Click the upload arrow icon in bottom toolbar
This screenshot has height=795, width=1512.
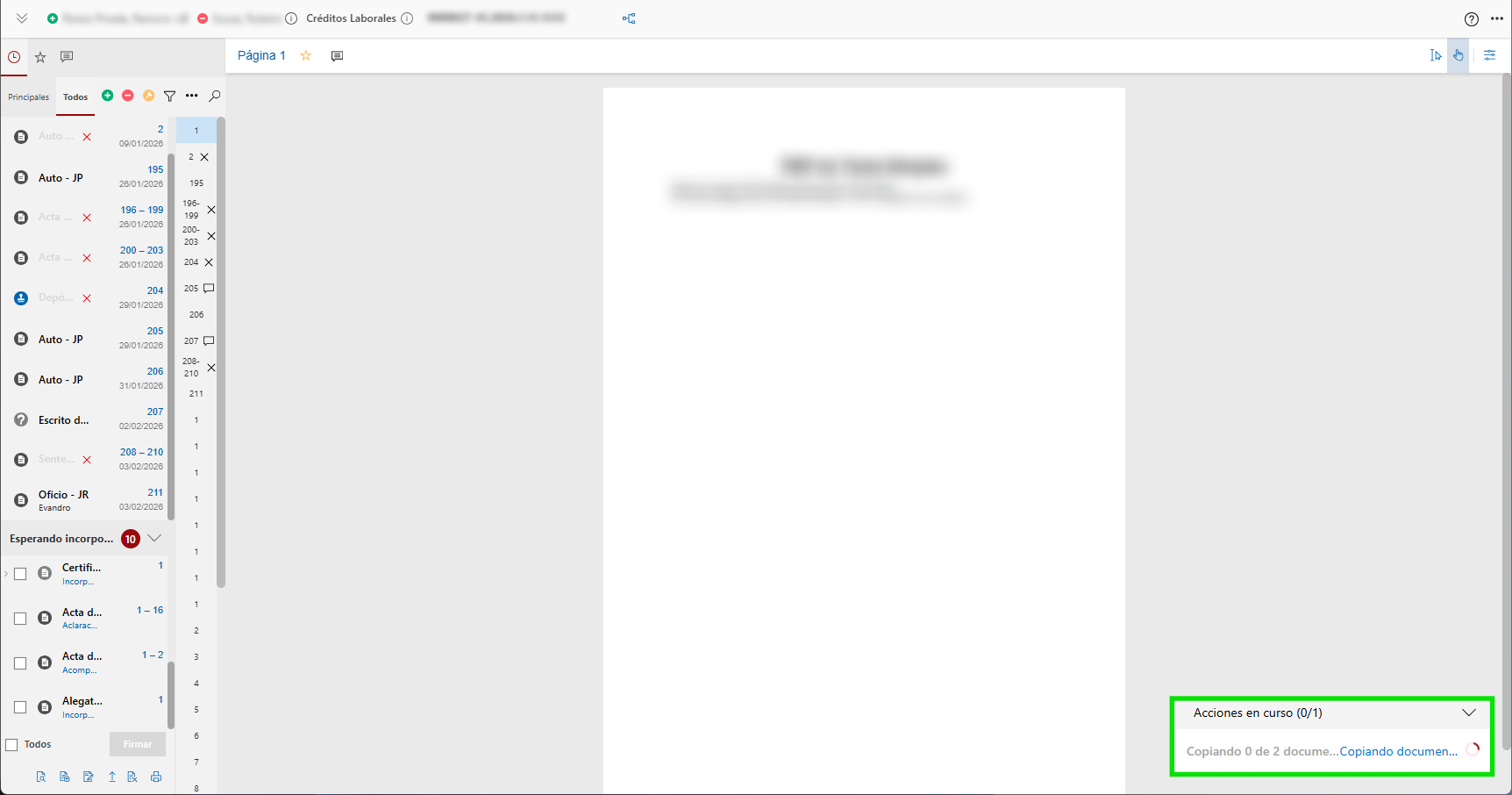[x=112, y=777]
